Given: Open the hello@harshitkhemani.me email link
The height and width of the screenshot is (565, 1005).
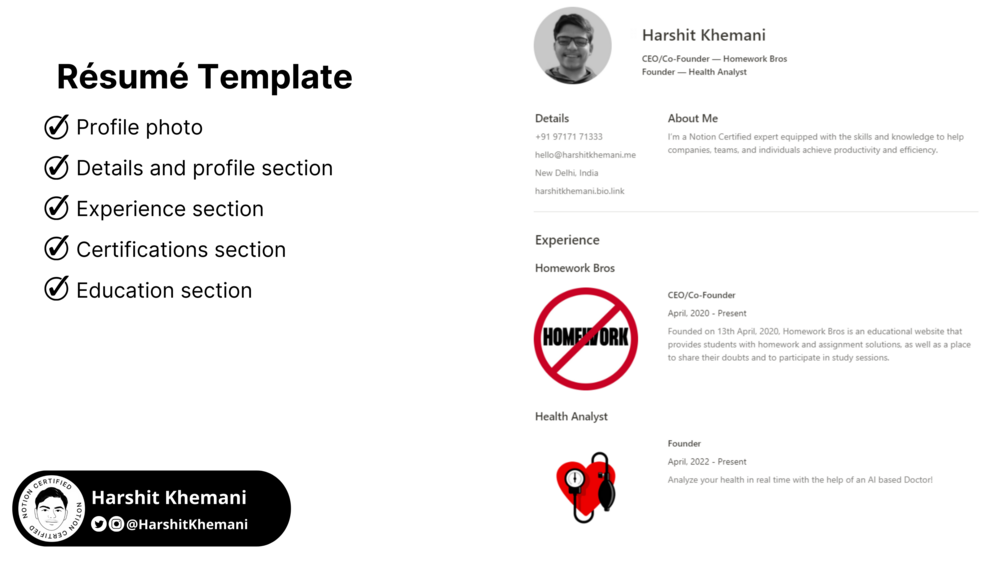Looking at the screenshot, I should [x=585, y=155].
